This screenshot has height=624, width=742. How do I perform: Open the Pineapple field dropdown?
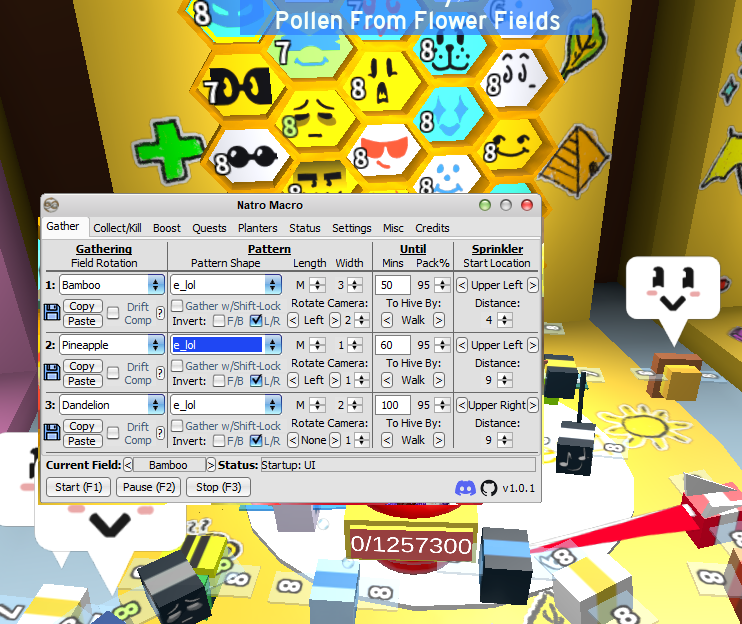pos(155,345)
